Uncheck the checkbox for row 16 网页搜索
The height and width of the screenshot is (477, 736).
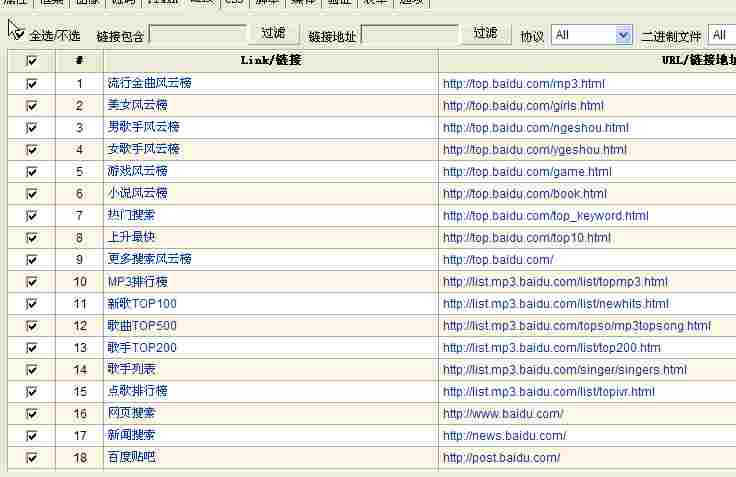(31, 414)
